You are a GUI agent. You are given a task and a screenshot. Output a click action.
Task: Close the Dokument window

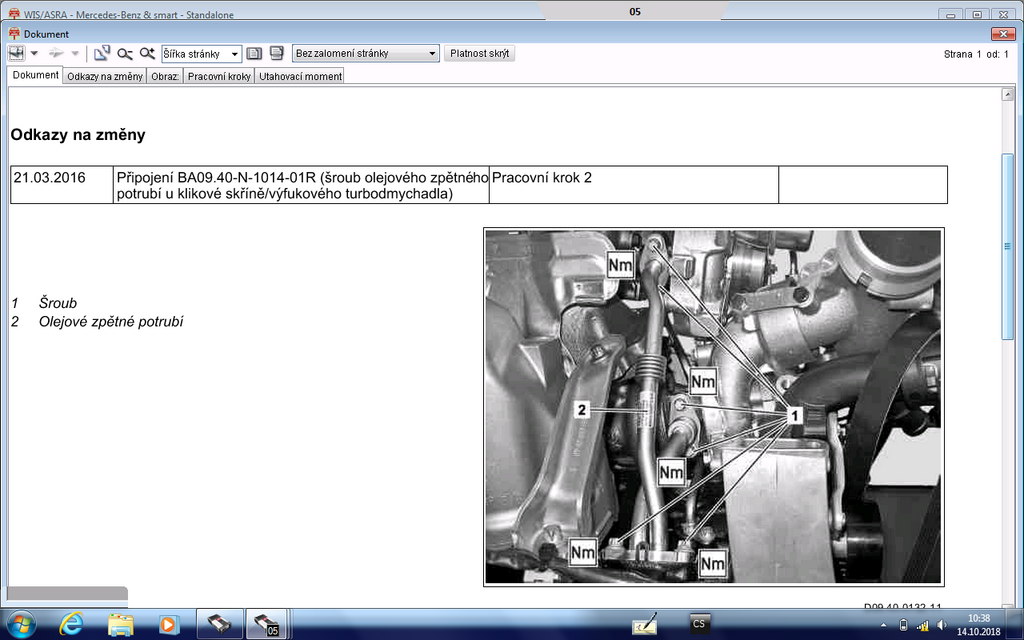click(x=1002, y=34)
